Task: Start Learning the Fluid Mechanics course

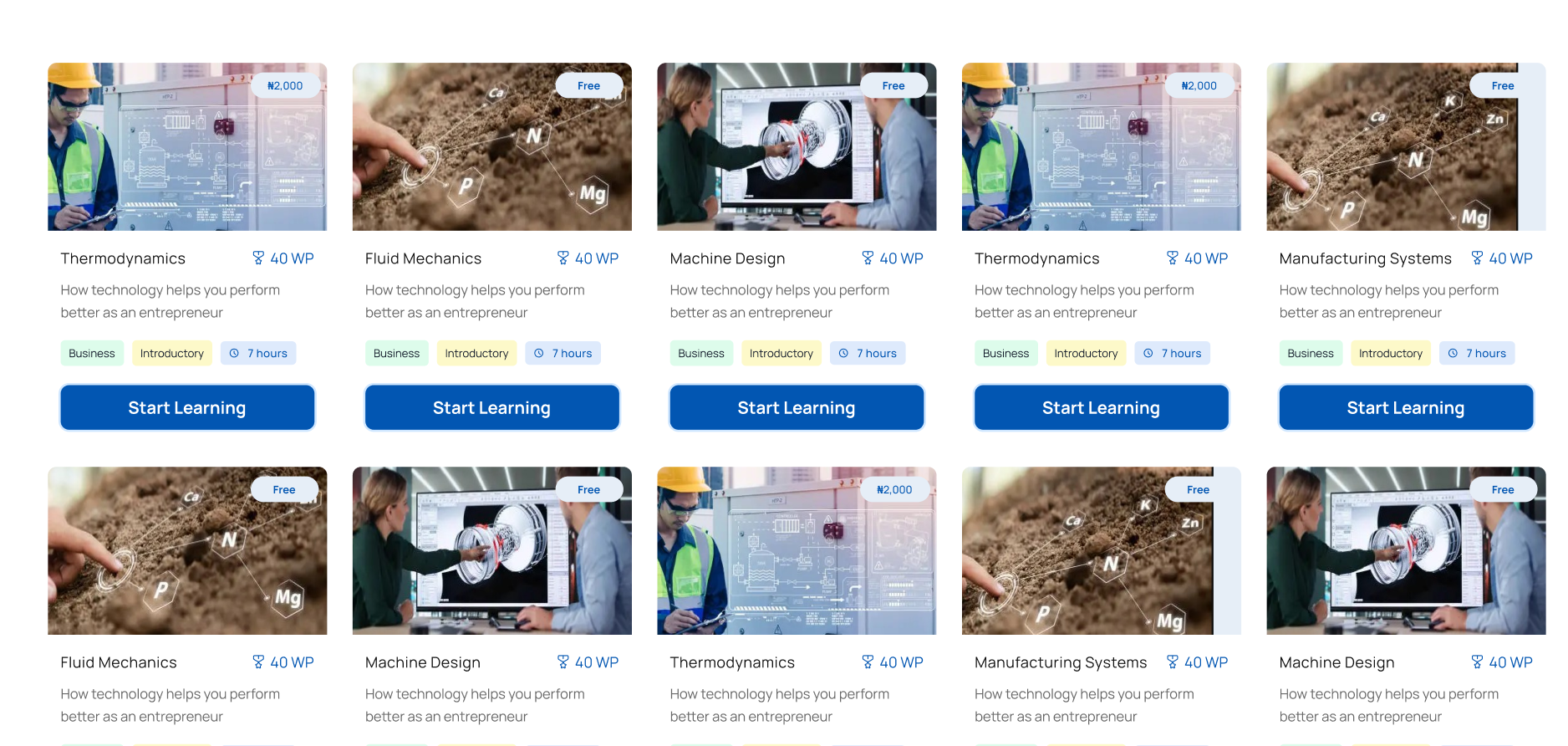Action: point(492,407)
